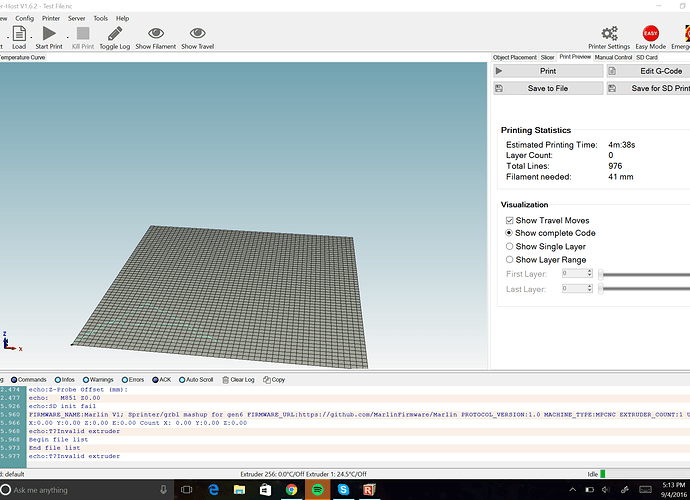This screenshot has width=690, height=500.
Task: Open Windows Store from the taskbar
Action: pos(265,489)
